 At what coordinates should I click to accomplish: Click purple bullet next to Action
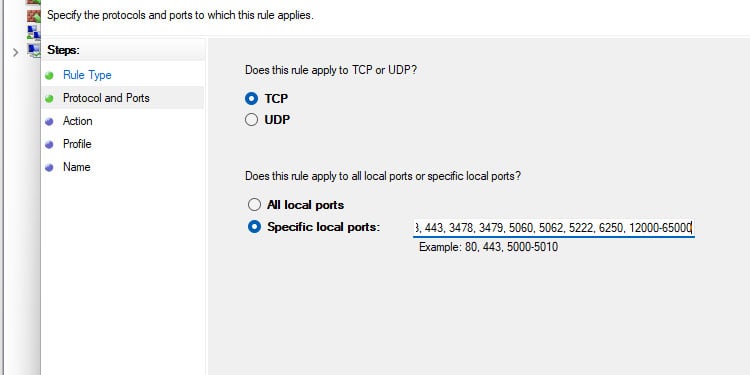[x=49, y=121]
